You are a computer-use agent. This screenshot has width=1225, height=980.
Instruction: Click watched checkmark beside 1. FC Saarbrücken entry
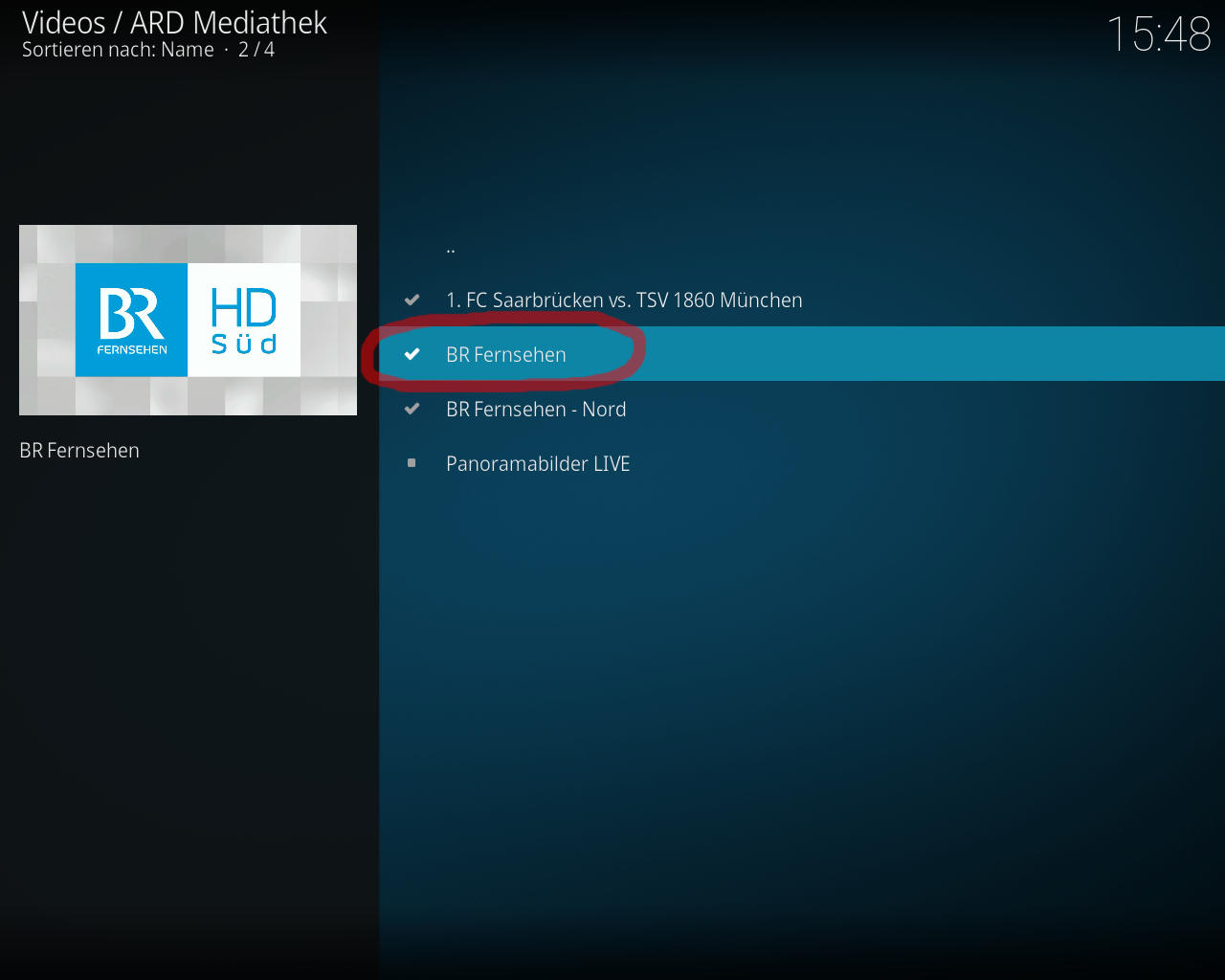412,300
